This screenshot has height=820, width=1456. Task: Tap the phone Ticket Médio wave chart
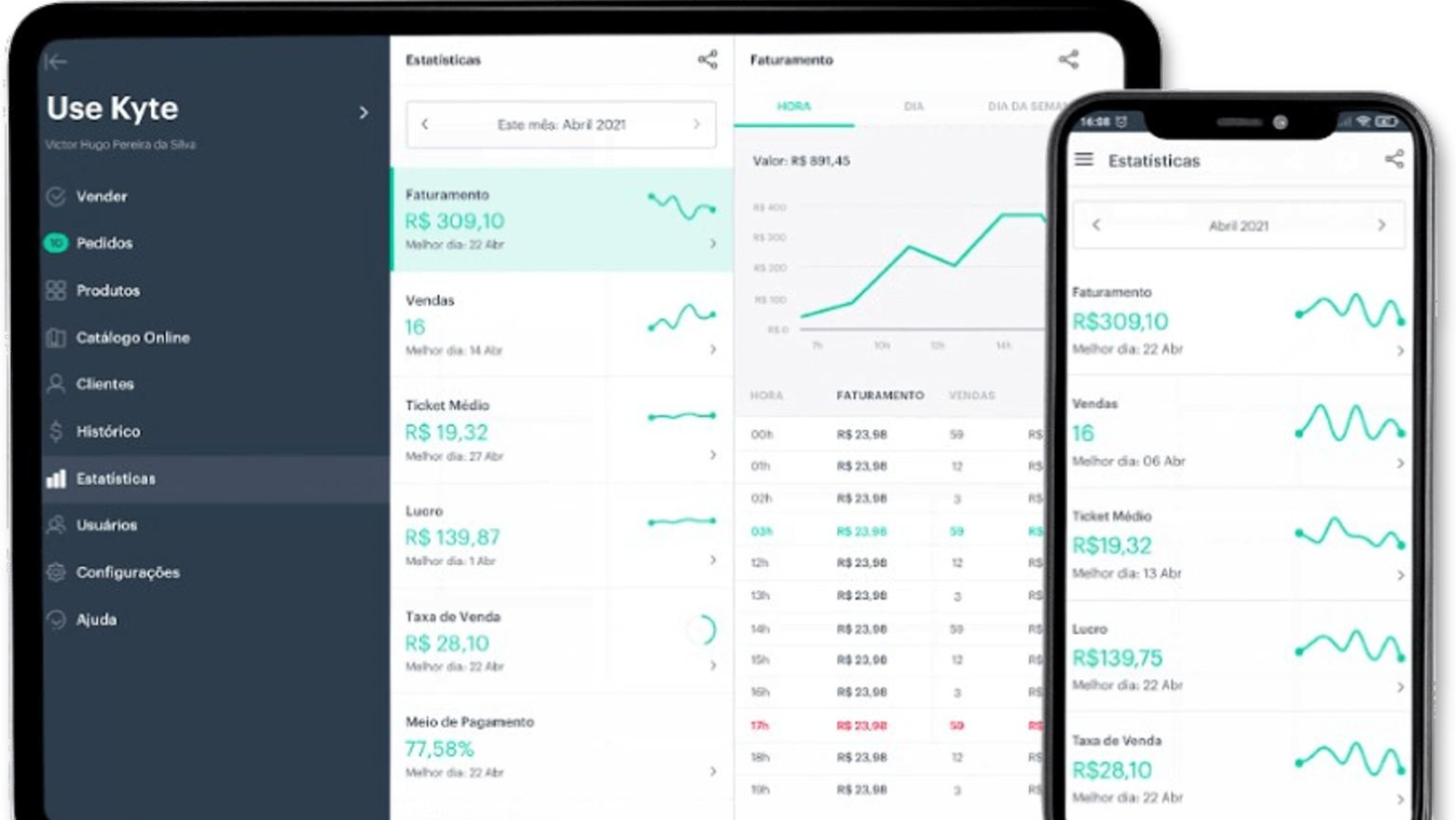[x=1350, y=533]
